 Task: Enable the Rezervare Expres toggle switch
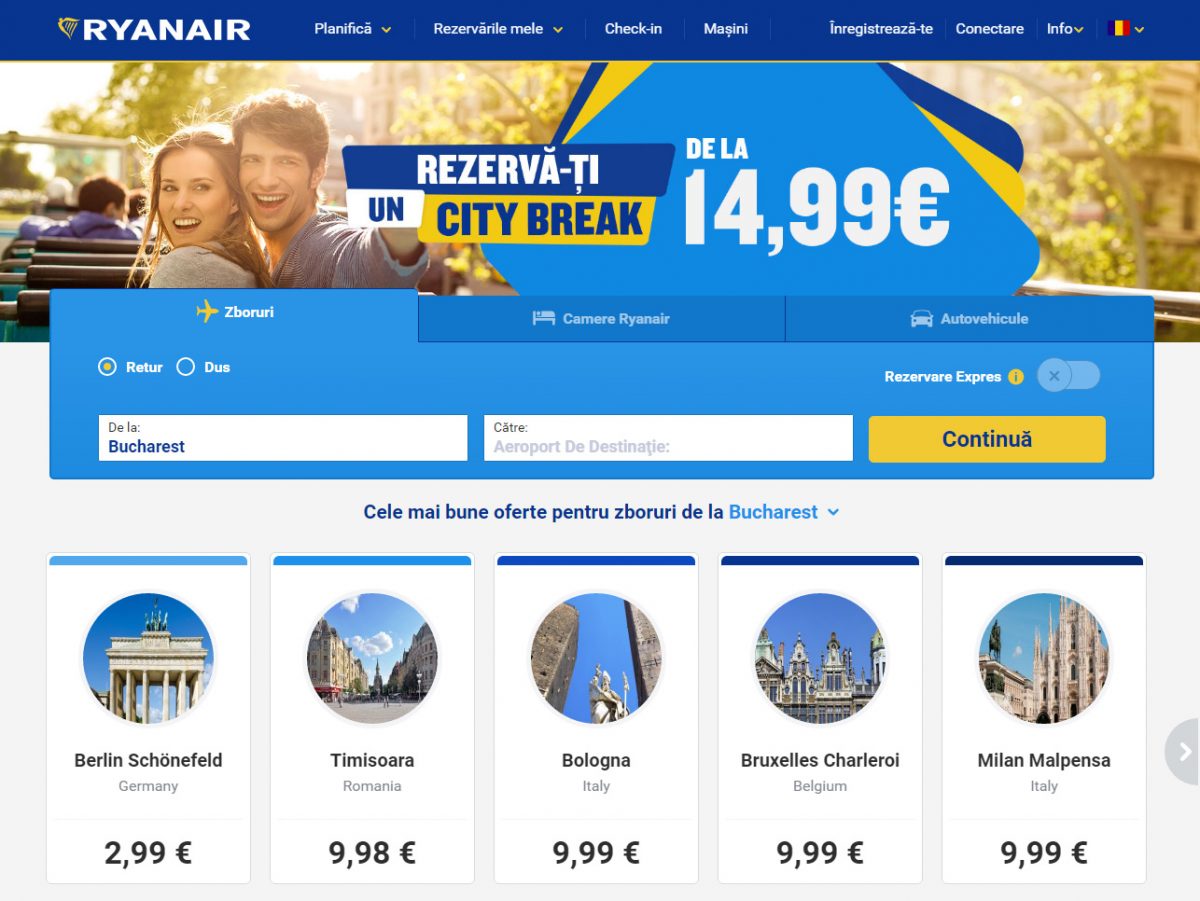coord(1068,376)
